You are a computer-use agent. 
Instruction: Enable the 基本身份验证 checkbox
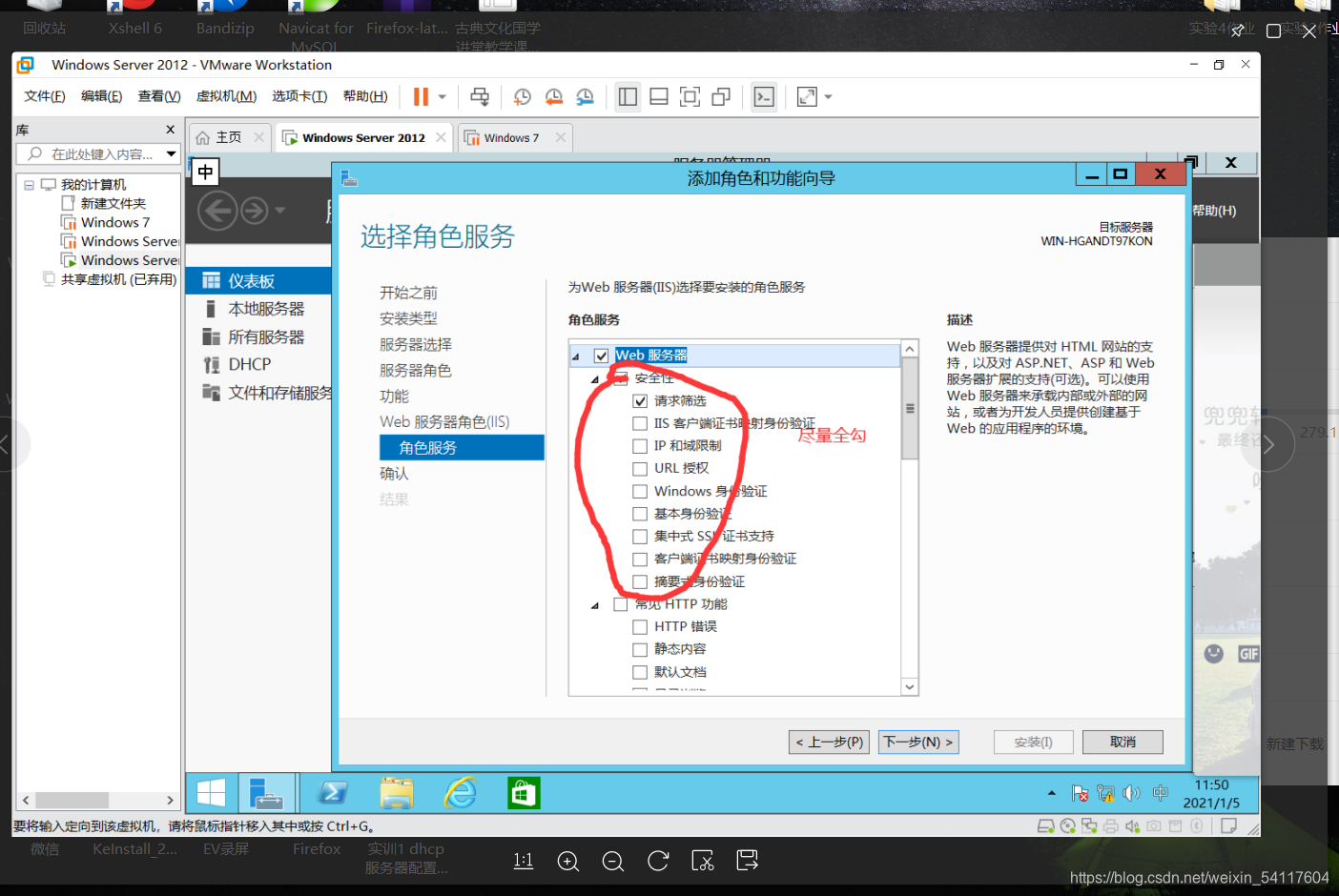click(640, 514)
